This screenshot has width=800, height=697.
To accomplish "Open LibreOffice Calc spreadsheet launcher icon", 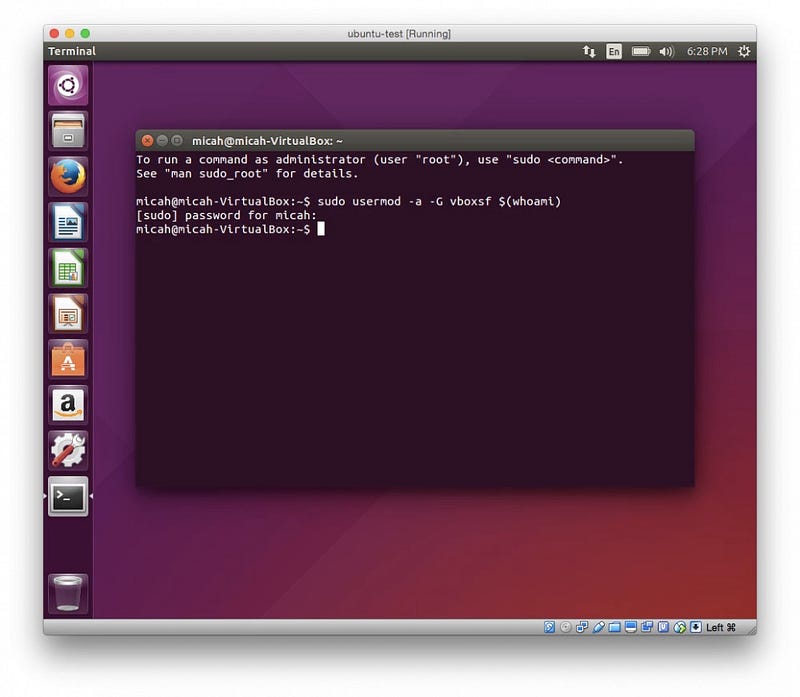I will pyautogui.click(x=68, y=268).
